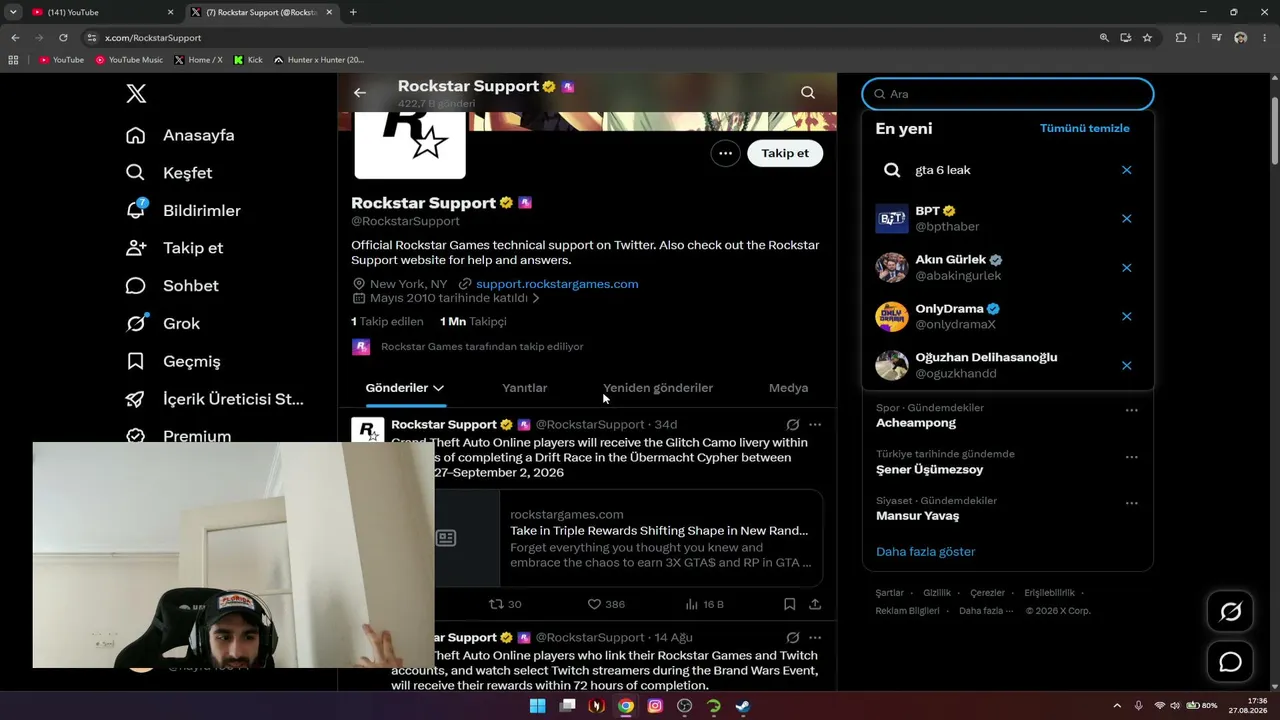Open the Mansur Yavaş trending topic
This screenshot has height=720, width=1280.
(917, 516)
